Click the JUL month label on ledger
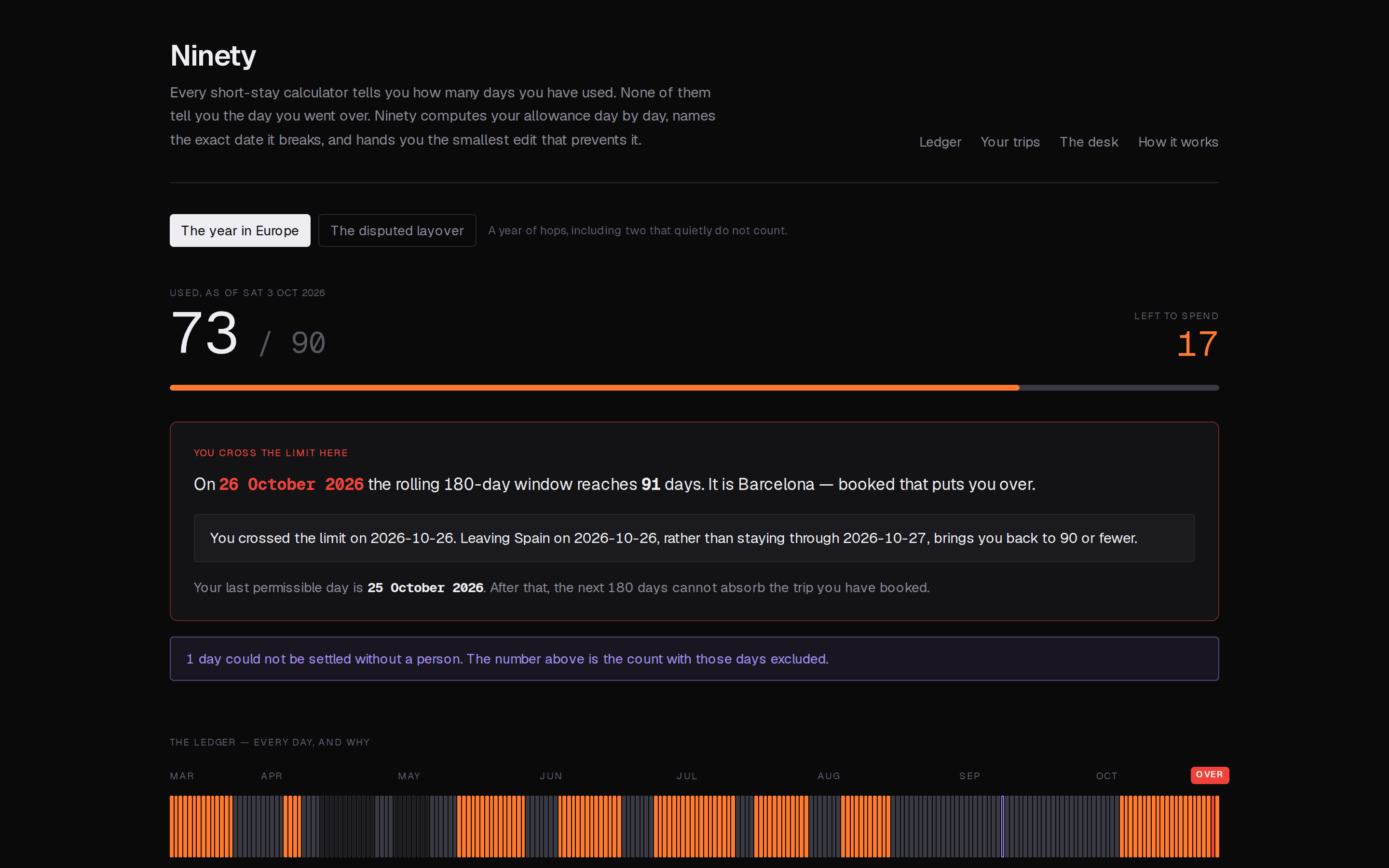 point(686,775)
